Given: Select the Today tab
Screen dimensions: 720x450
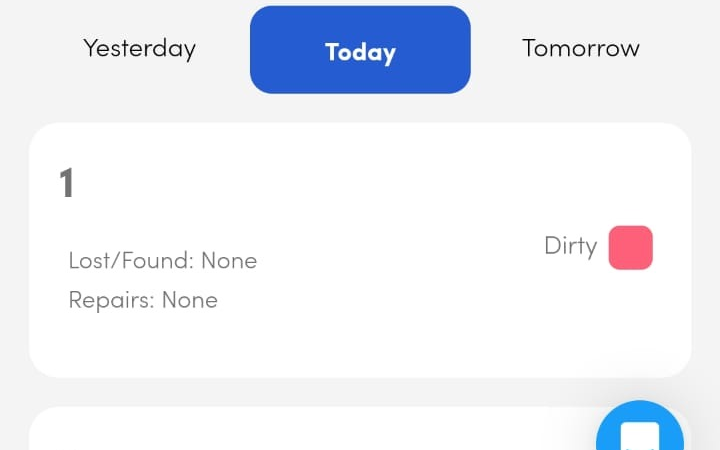Looking at the screenshot, I should [360, 51].
